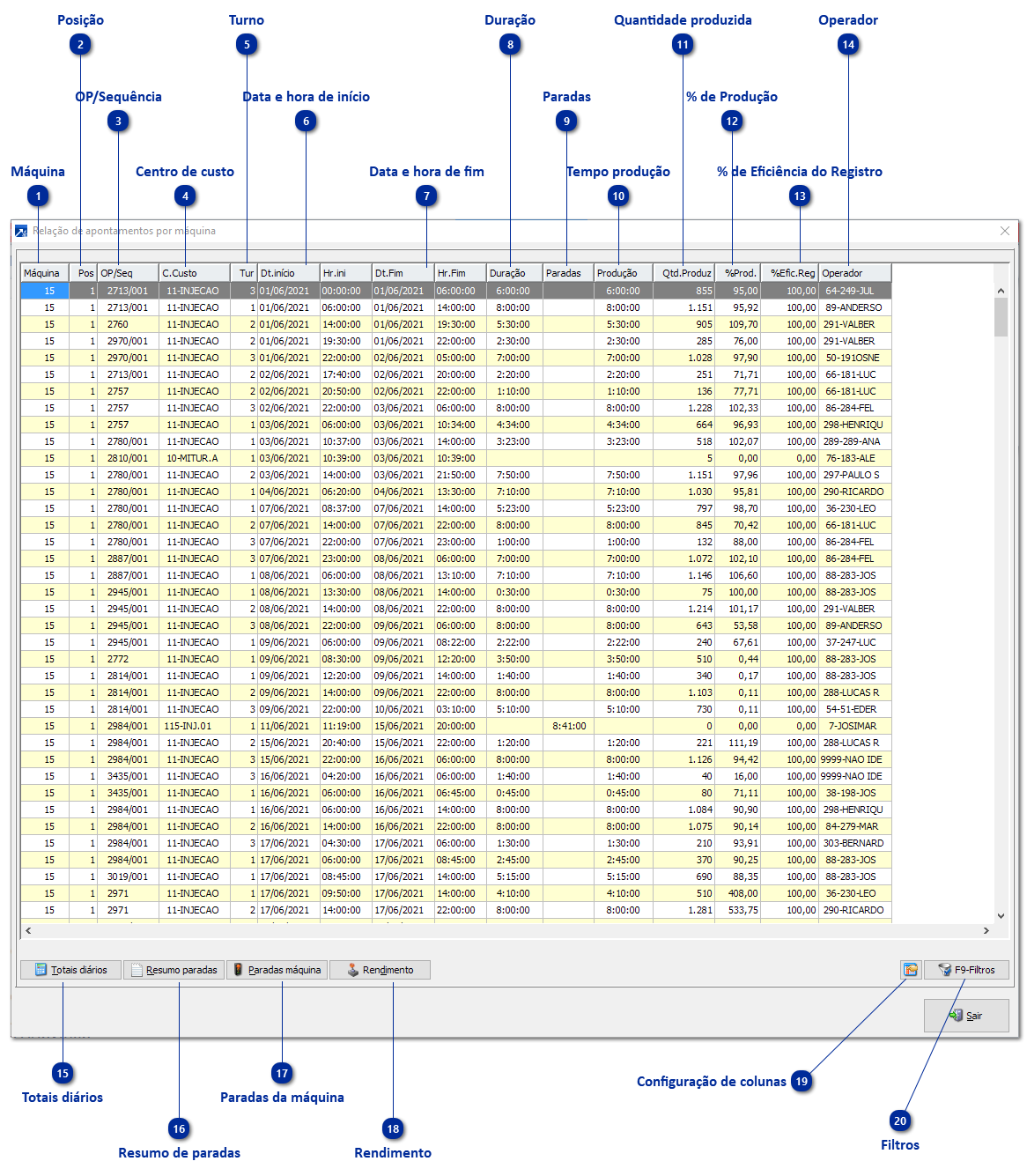Click the Paradas value 8:41:00
Image resolution: width=1027 pixels, height=1176 pixels.
568,726
